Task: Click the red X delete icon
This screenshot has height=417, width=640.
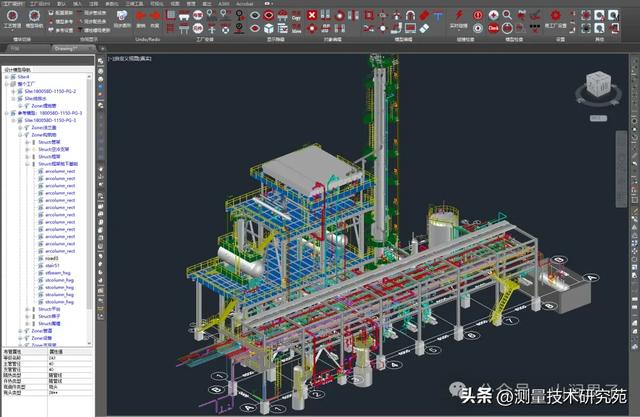Action: click(x=312, y=16)
